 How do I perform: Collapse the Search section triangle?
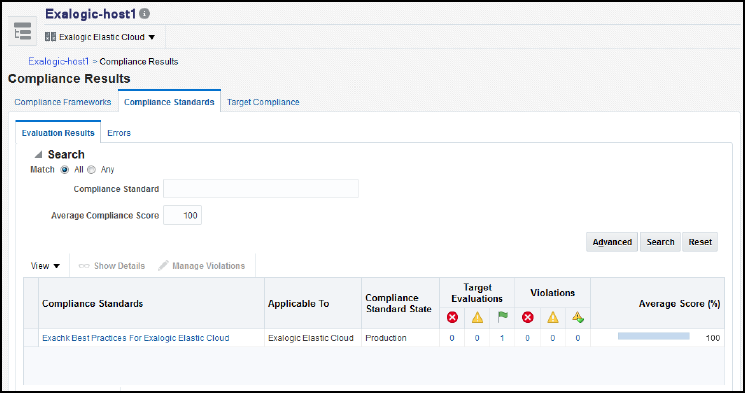click(x=38, y=154)
